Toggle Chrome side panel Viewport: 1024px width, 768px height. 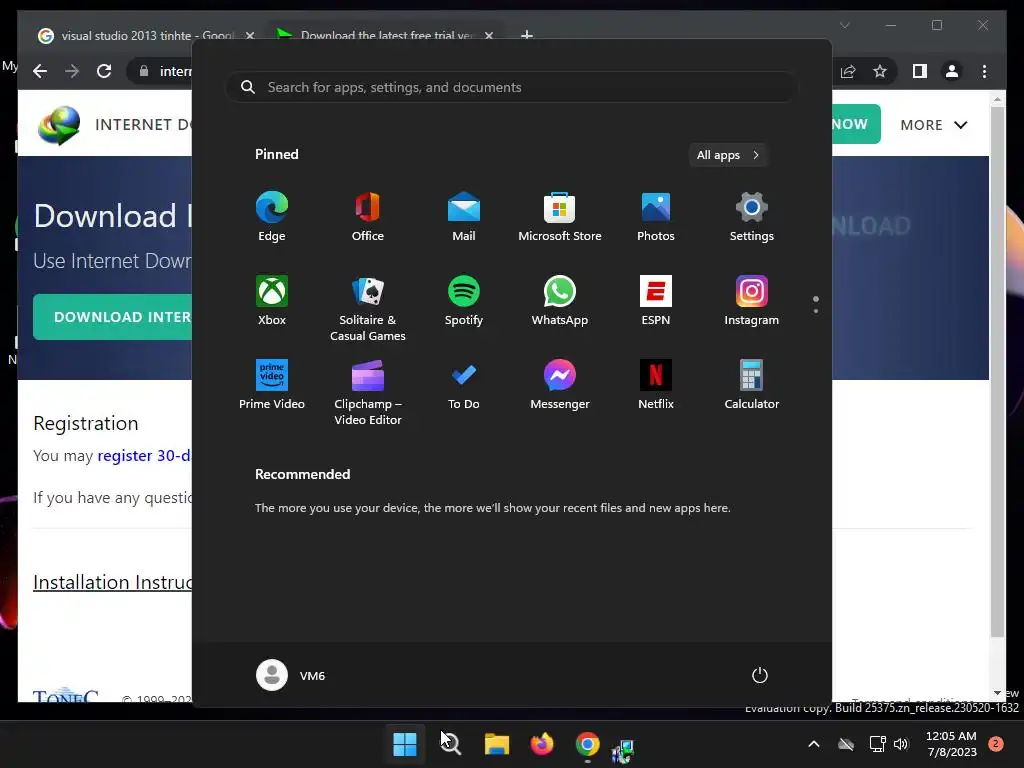click(x=920, y=71)
